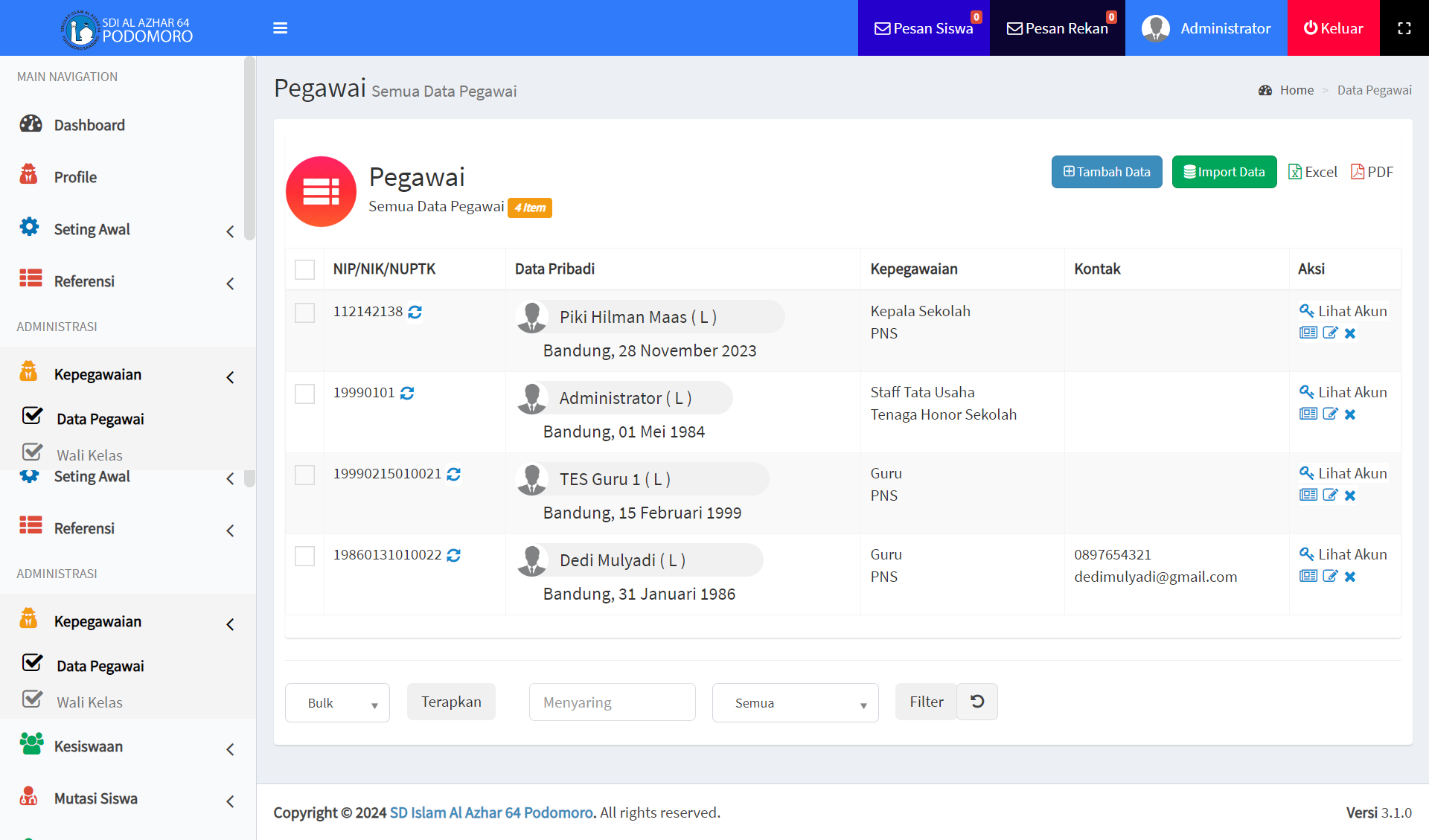
Task: Click delete X icon in Dedi Mulyadi row
Action: (1350, 577)
